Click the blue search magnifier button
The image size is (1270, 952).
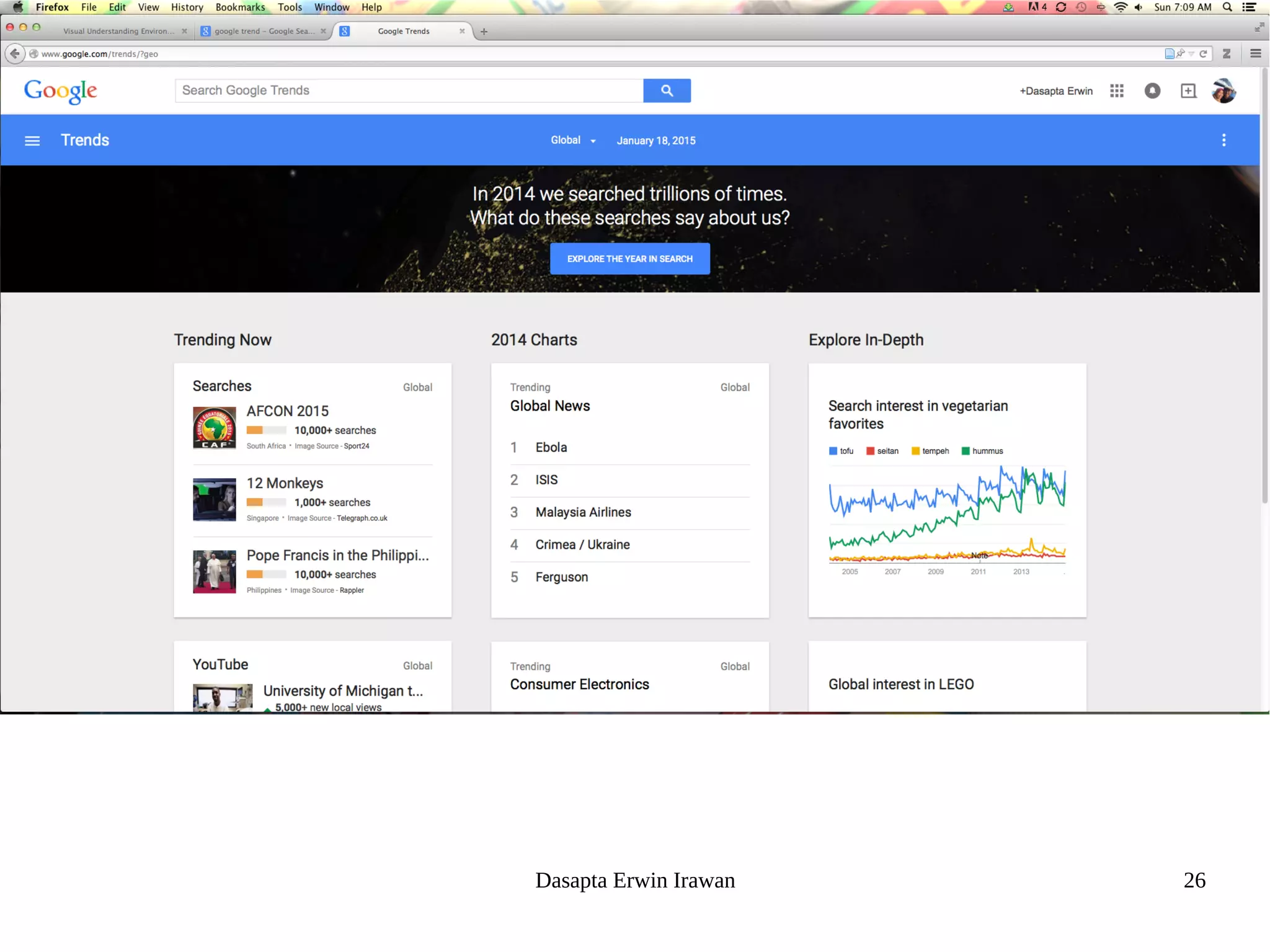click(x=667, y=91)
